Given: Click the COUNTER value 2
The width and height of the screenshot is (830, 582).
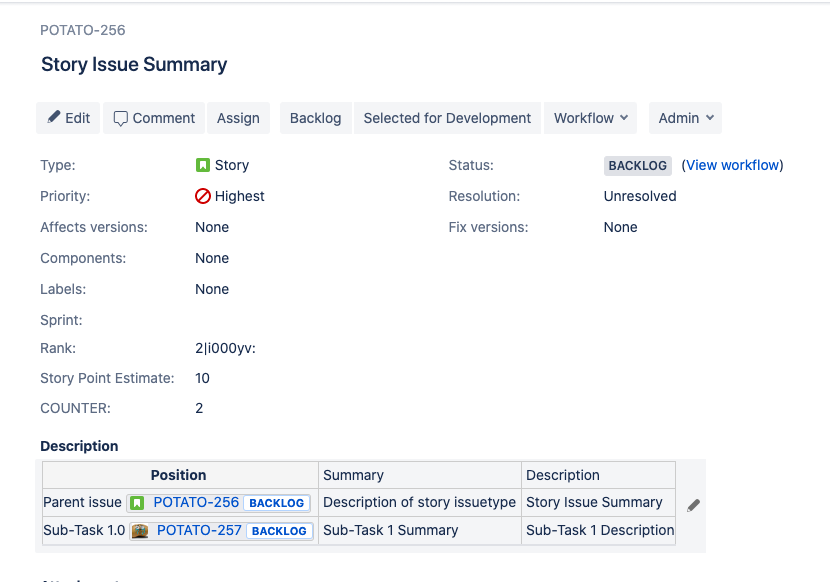Looking at the screenshot, I should click(x=199, y=408).
